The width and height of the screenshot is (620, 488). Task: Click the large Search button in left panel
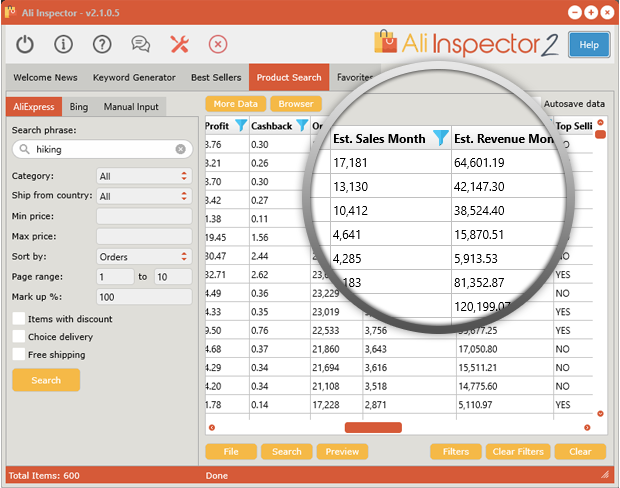coord(46,380)
